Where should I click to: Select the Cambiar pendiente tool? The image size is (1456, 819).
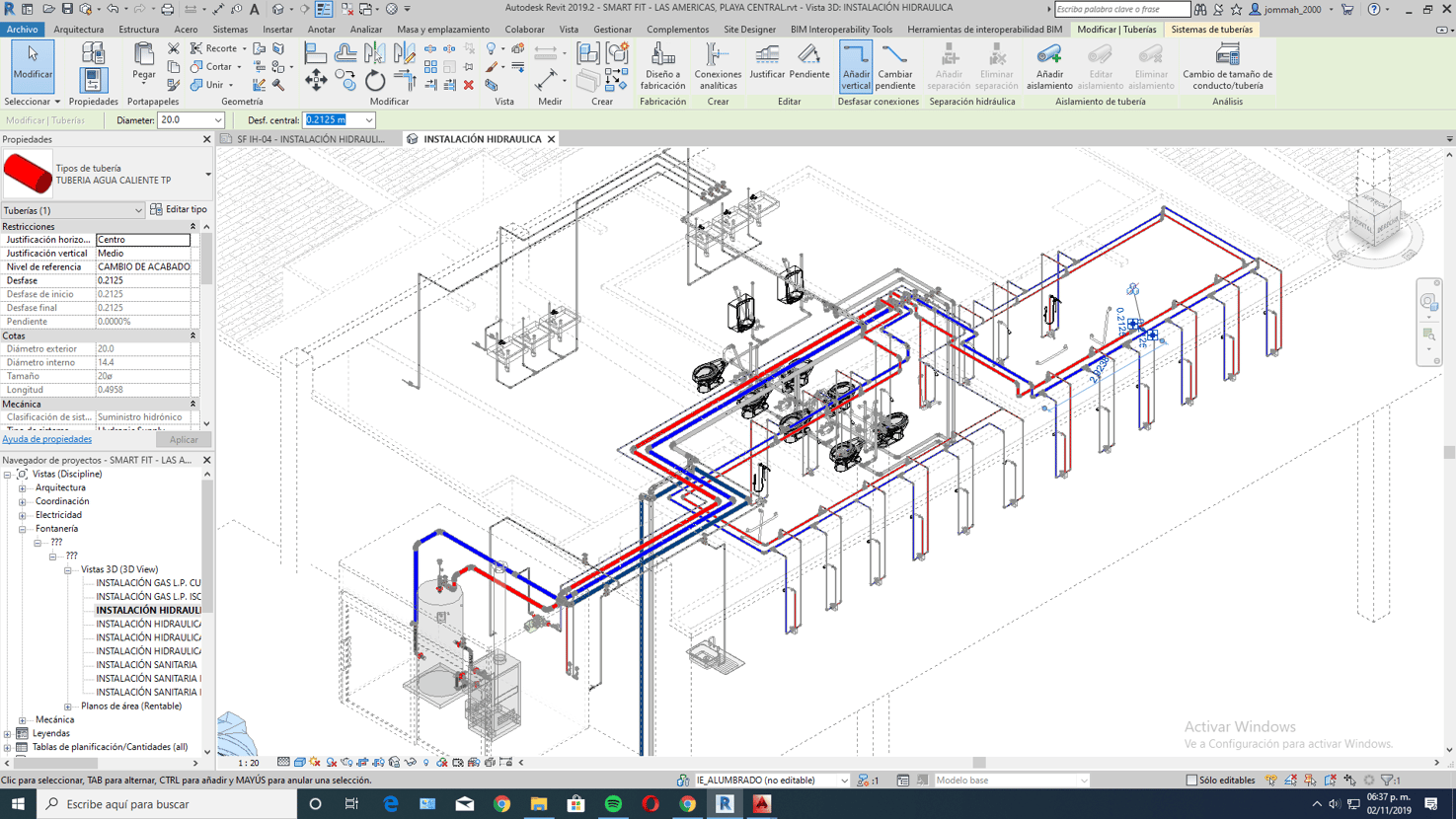click(894, 69)
